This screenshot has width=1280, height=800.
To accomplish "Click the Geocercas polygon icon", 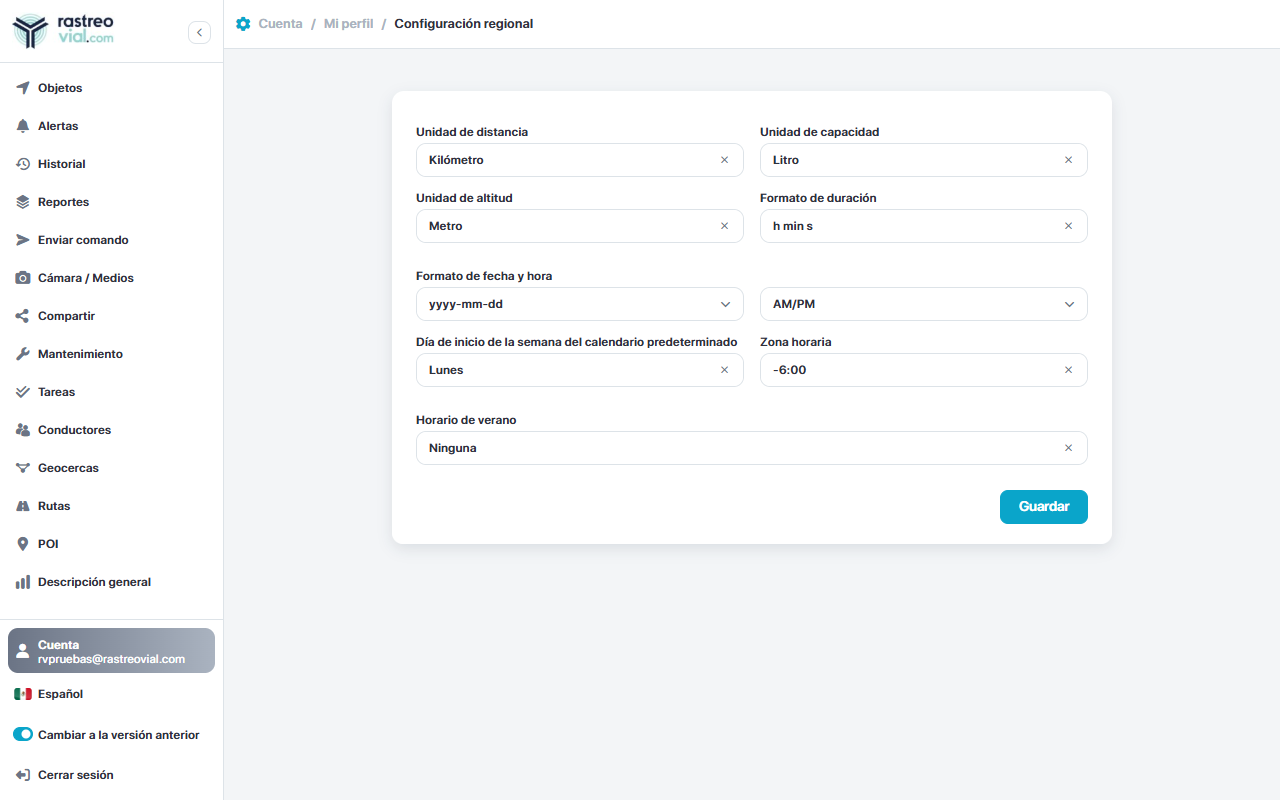I will 23,468.
